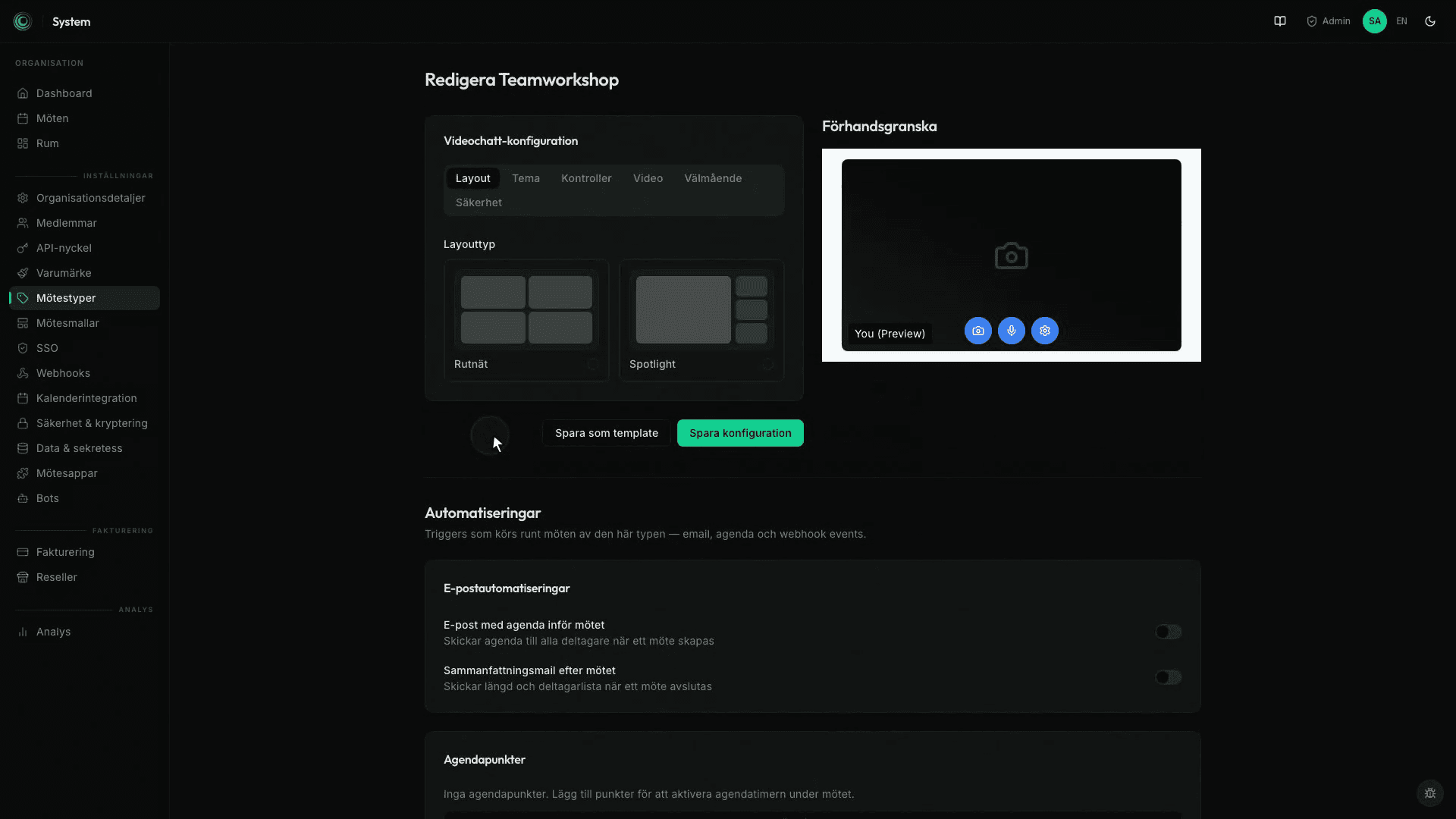Enable E-post med agenda toggle
Image resolution: width=1456 pixels, height=819 pixels.
[1168, 632]
